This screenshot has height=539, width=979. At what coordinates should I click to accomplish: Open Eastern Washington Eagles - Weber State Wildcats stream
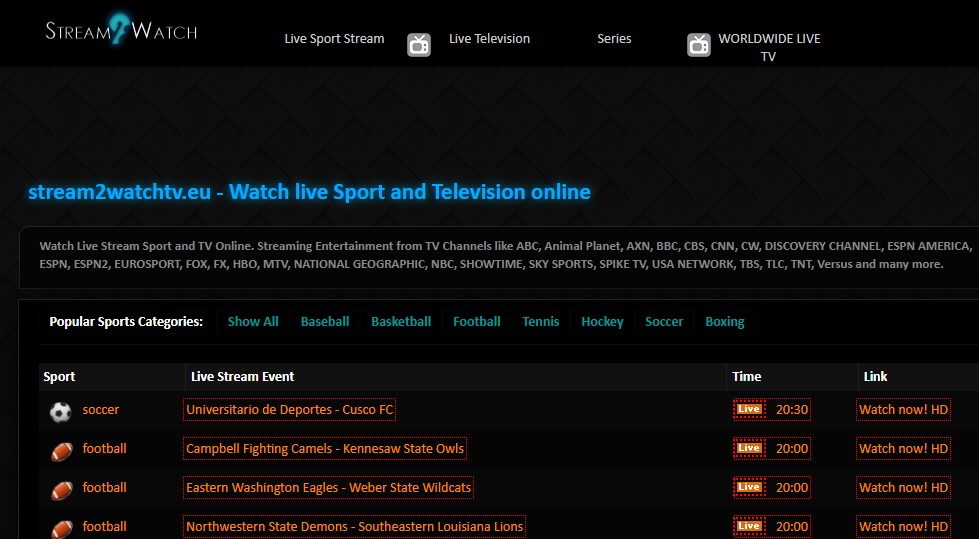click(x=328, y=487)
